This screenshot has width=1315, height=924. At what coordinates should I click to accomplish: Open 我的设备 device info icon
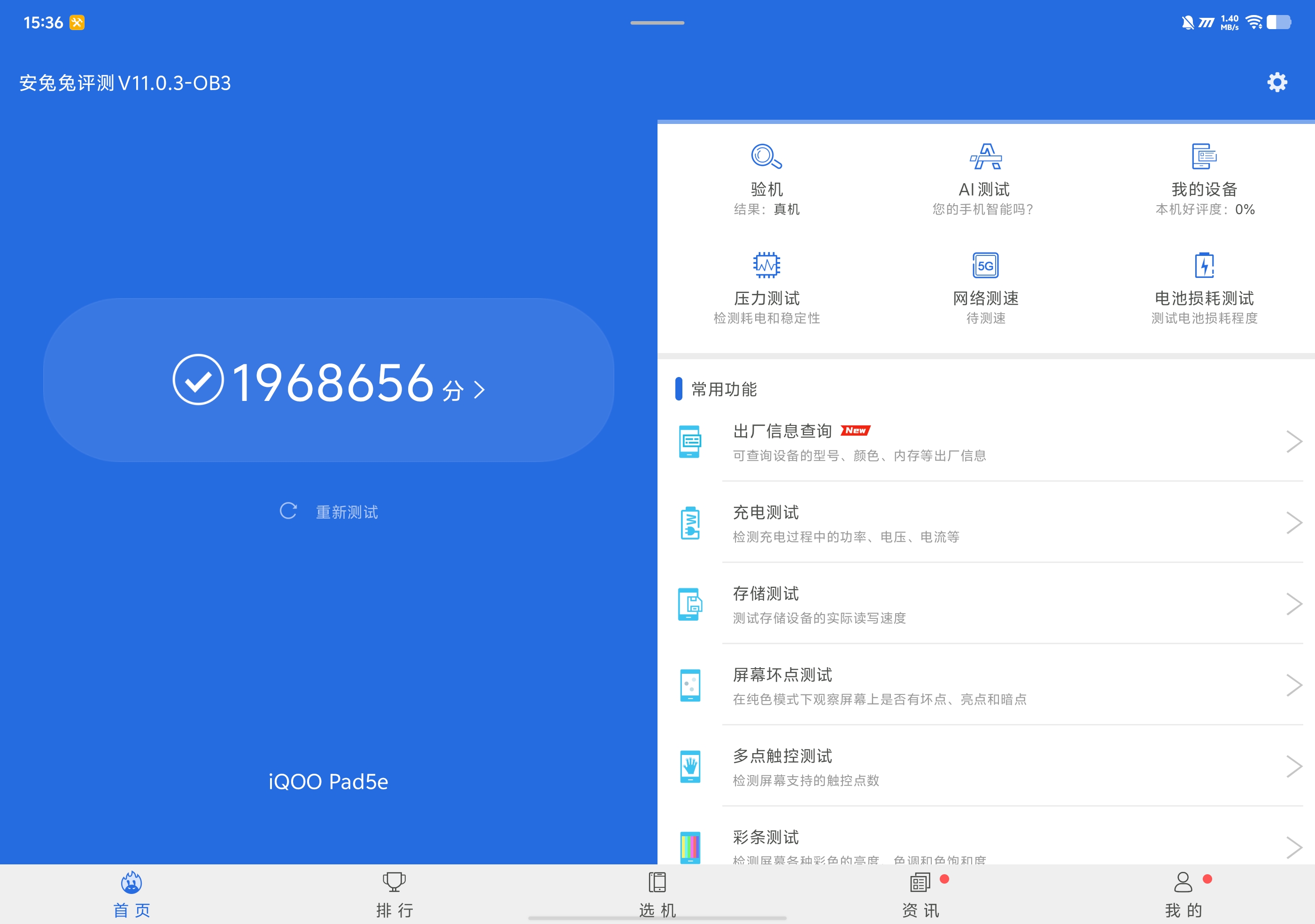(1204, 157)
